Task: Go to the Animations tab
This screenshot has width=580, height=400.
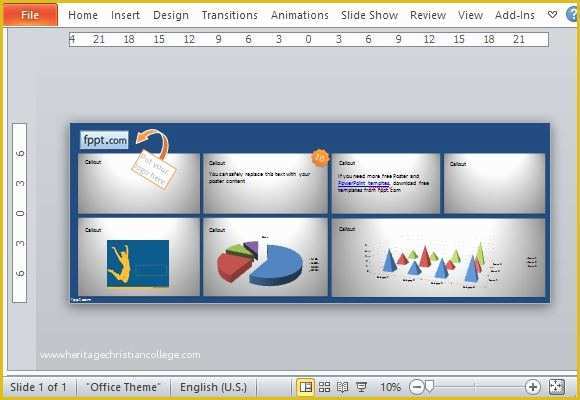Action: click(299, 15)
